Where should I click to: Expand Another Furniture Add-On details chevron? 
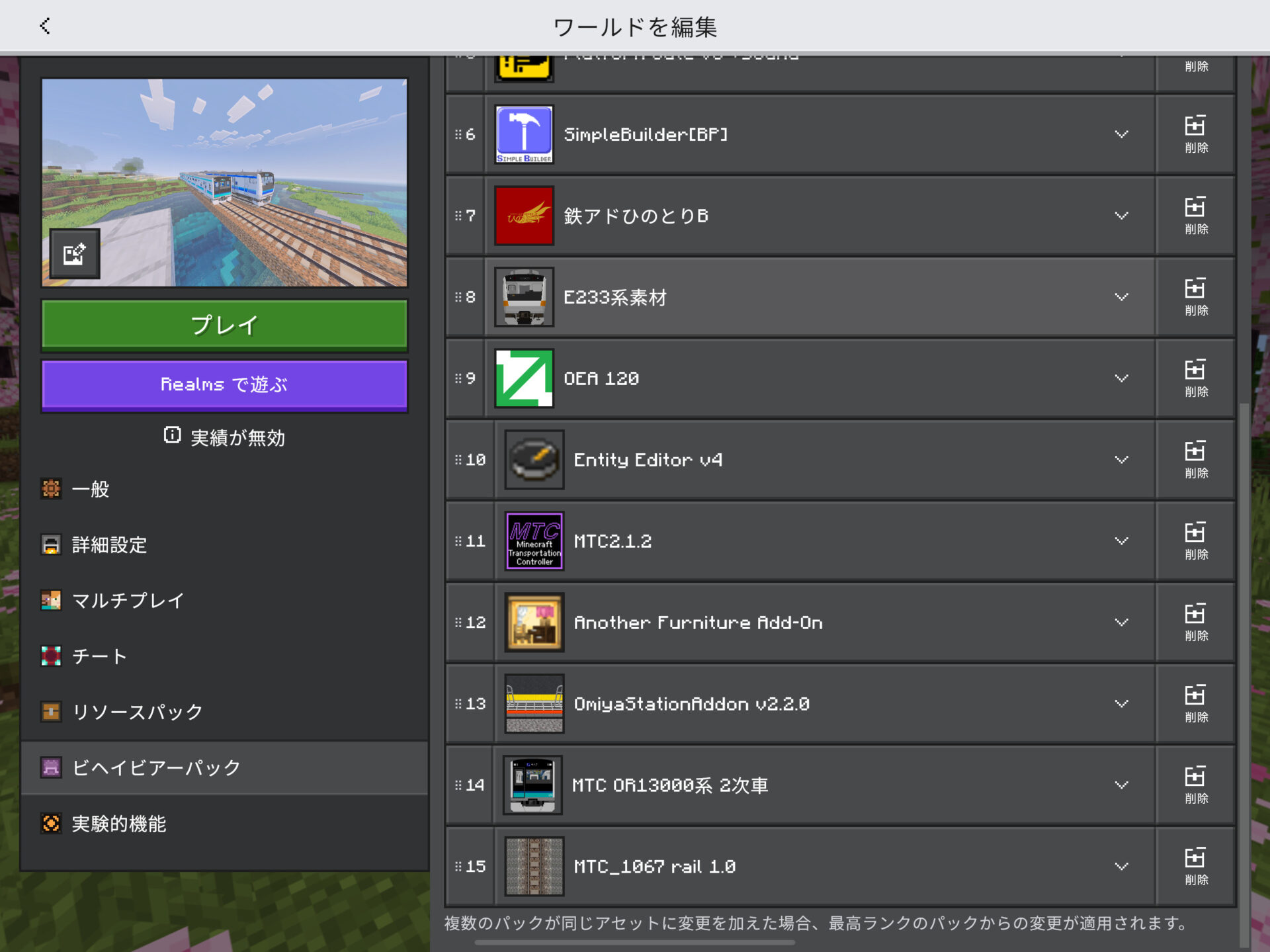tap(1121, 623)
